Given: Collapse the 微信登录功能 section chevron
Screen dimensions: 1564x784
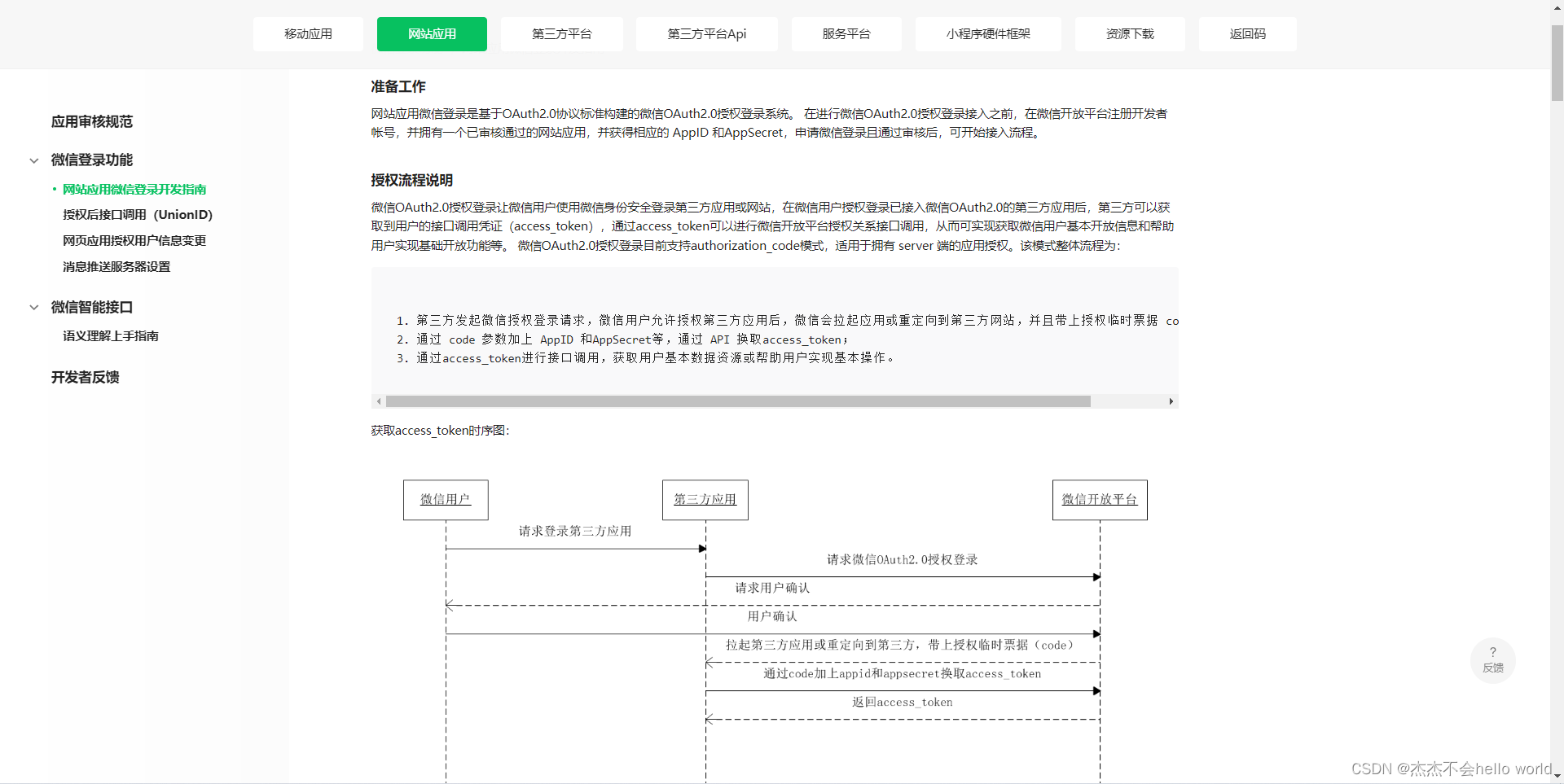Looking at the screenshot, I should (x=34, y=160).
